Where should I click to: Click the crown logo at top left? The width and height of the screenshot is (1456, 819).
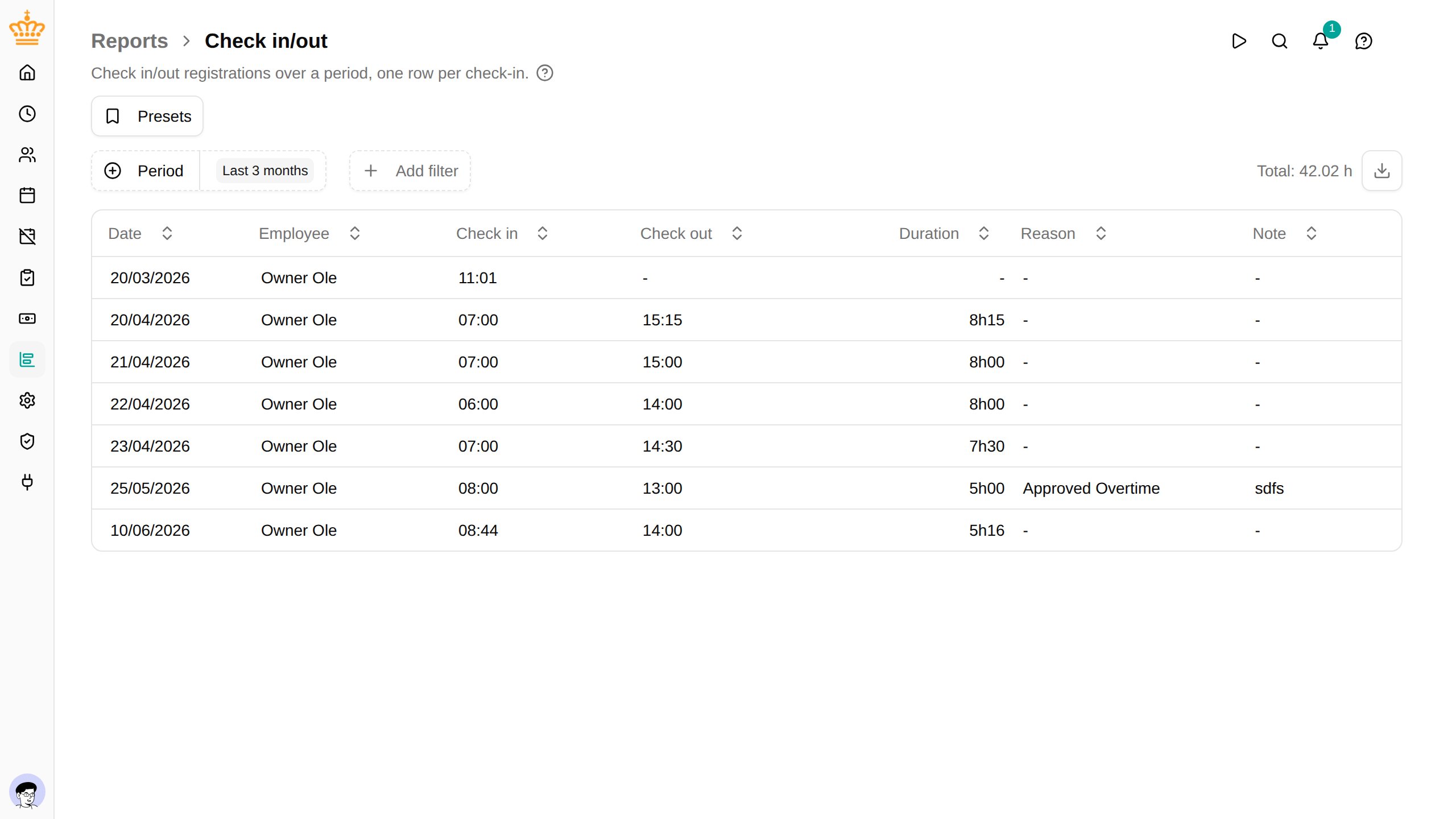(x=27, y=27)
